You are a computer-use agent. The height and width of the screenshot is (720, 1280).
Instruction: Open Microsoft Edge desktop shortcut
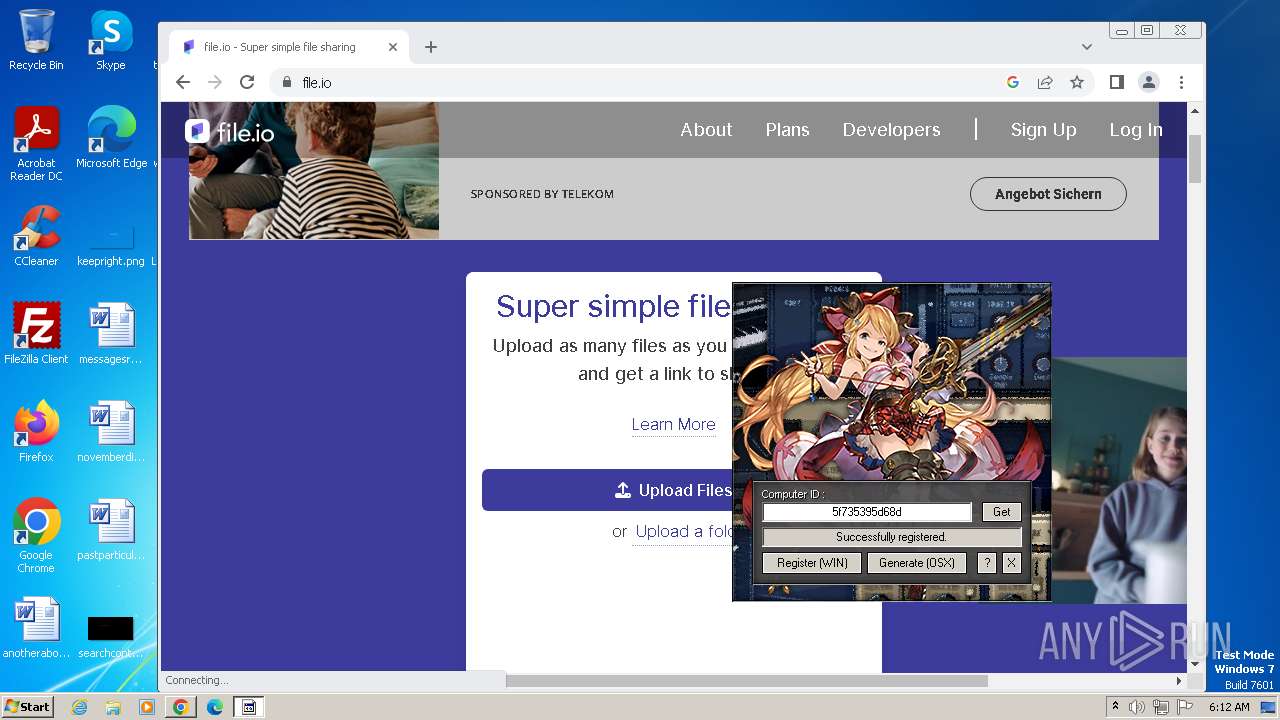111,137
